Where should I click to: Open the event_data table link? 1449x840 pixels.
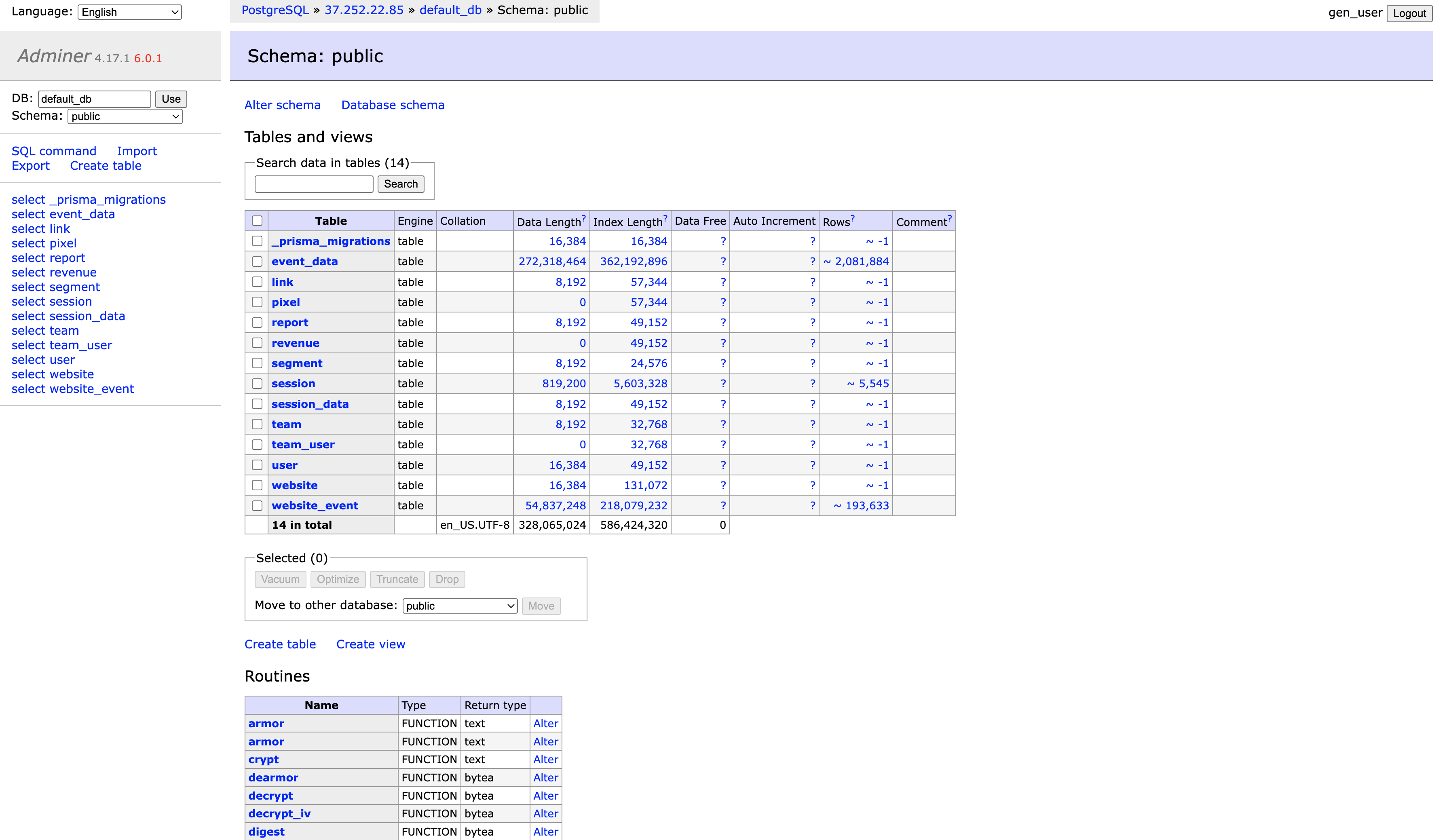pos(305,262)
